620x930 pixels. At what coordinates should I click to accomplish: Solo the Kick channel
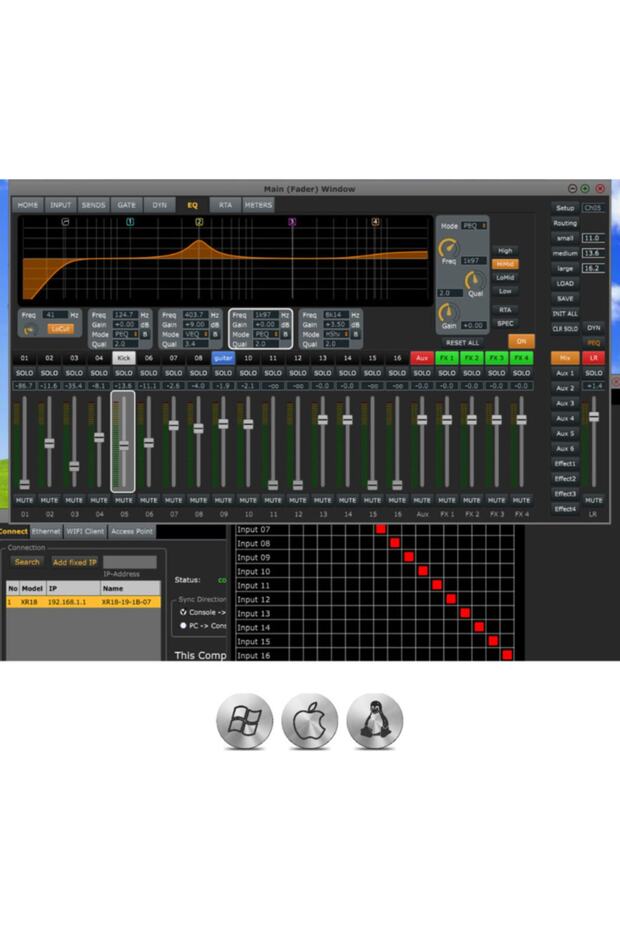(x=124, y=373)
